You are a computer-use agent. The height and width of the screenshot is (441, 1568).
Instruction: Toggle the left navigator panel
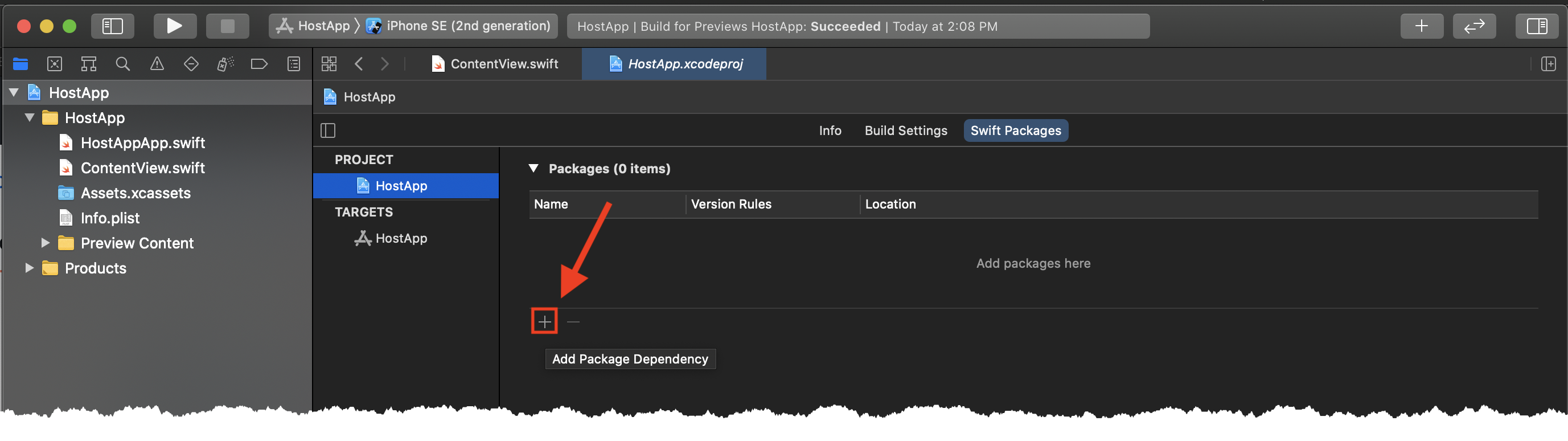click(113, 26)
